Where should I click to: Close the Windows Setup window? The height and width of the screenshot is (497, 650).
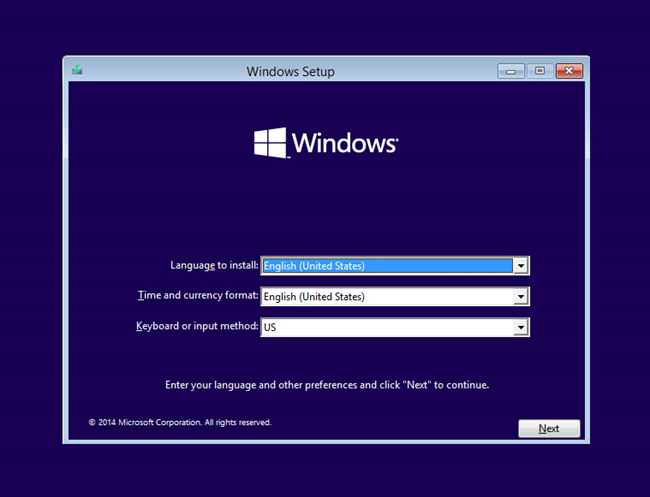(569, 71)
